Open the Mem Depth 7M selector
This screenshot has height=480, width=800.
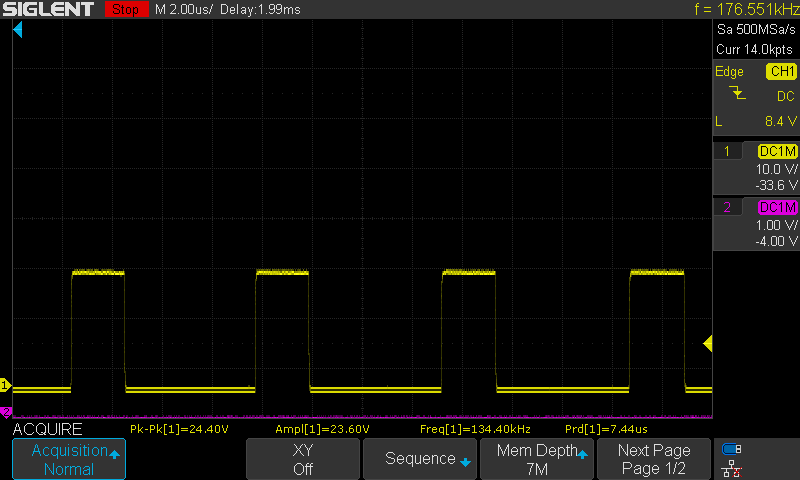pyautogui.click(x=537, y=459)
